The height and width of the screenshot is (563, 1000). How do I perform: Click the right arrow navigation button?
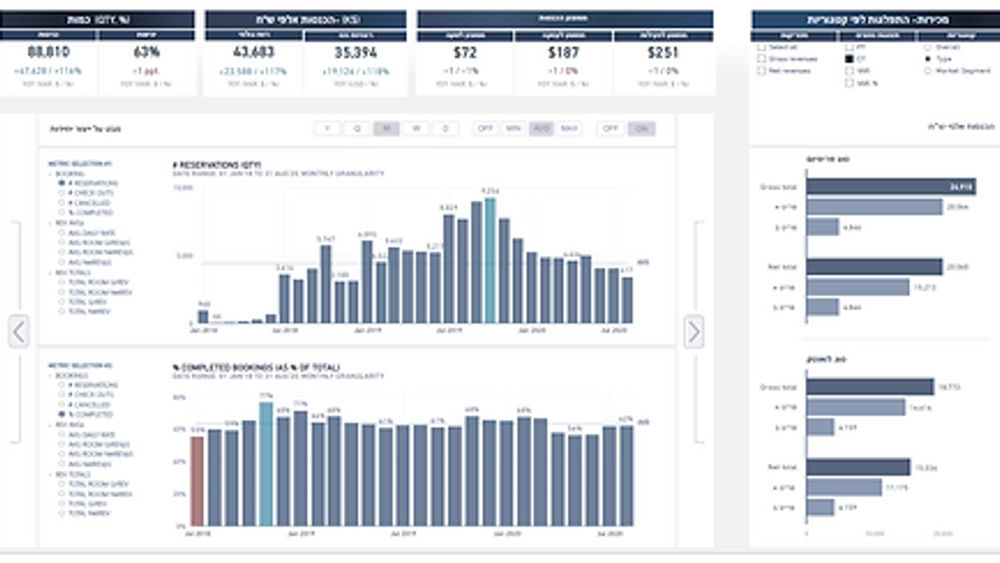pos(694,332)
